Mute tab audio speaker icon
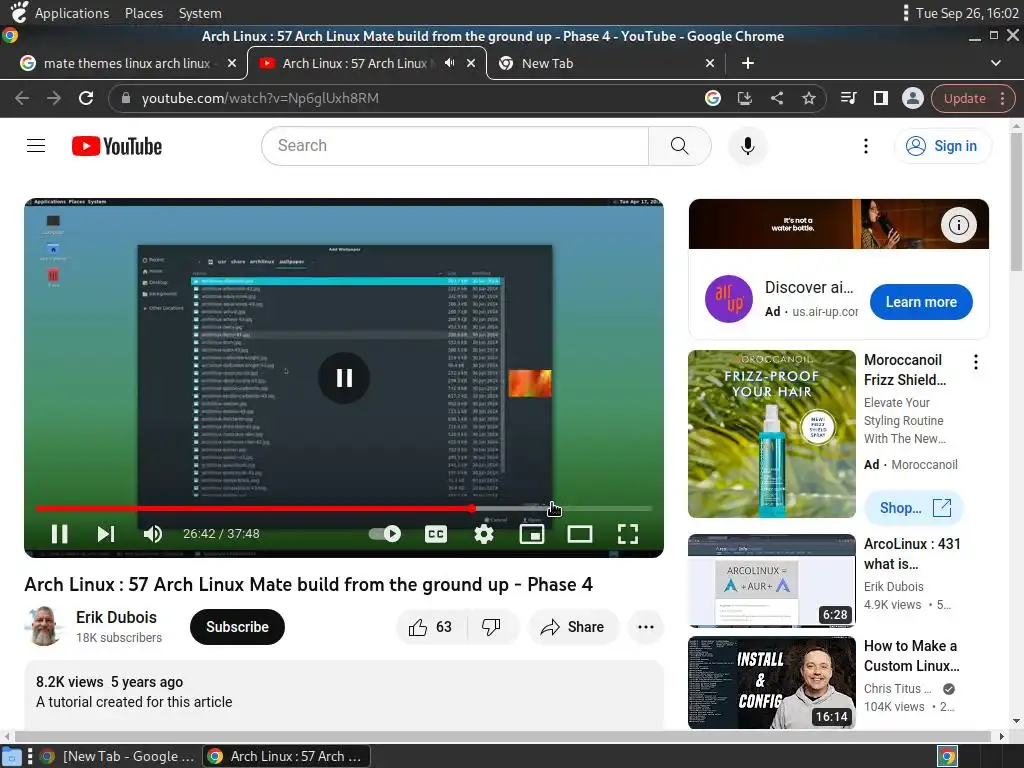Viewport: 1024px width, 768px height. (449, 63)
